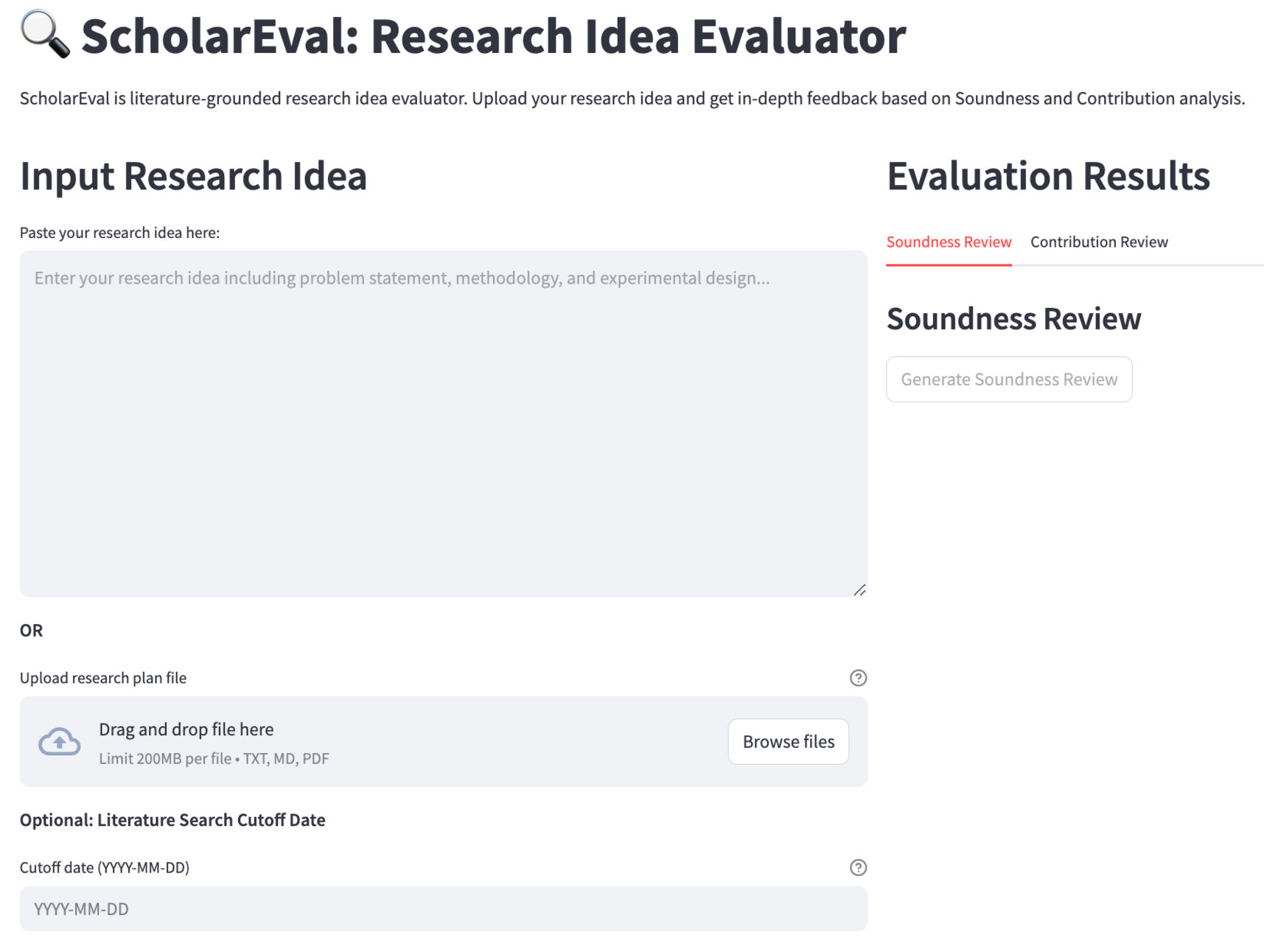Click the magnifying glass icon in the title

(44, 35)
